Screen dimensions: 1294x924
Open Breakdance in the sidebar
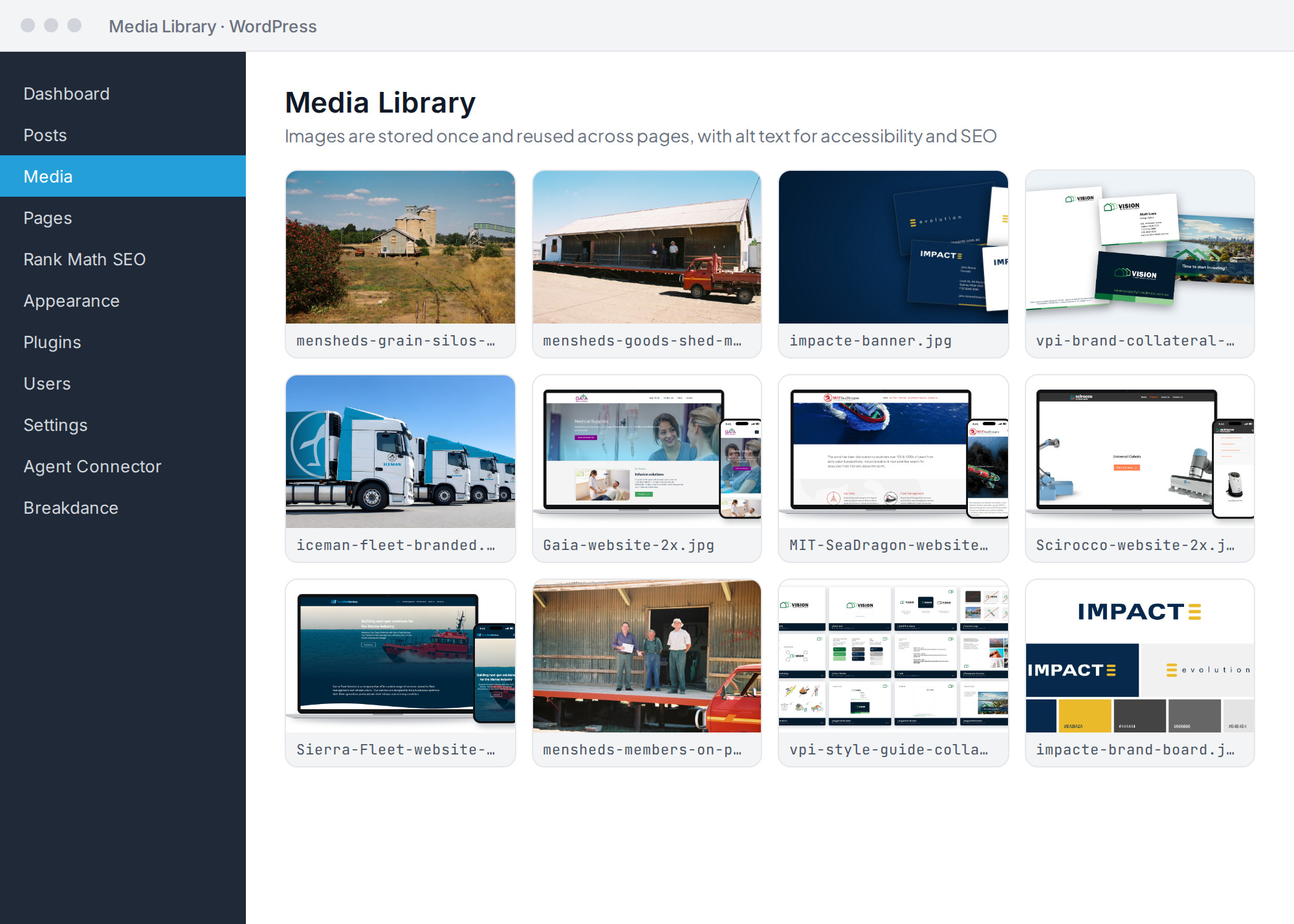123,508
